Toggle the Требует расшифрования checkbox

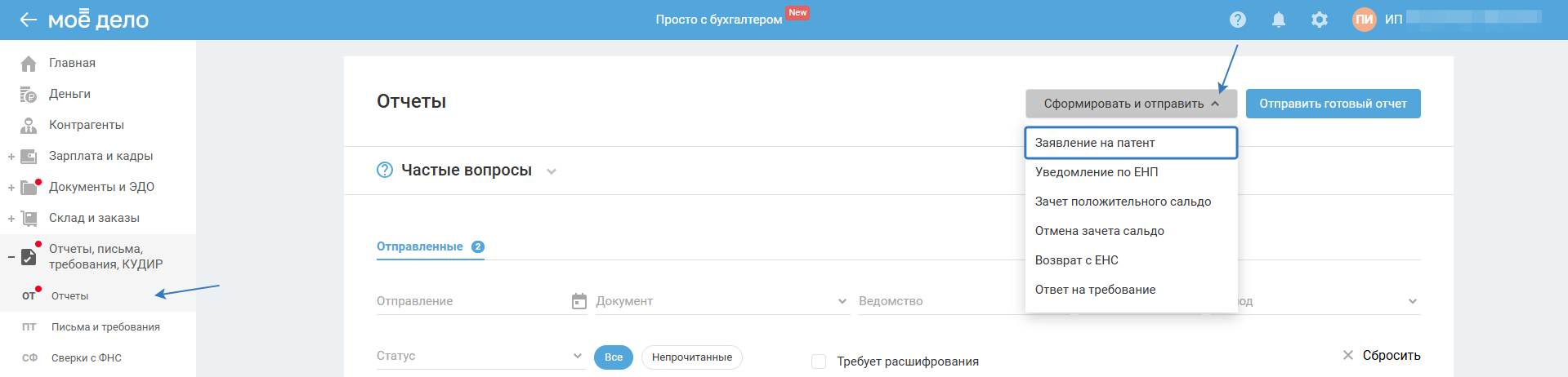point(819,361)
